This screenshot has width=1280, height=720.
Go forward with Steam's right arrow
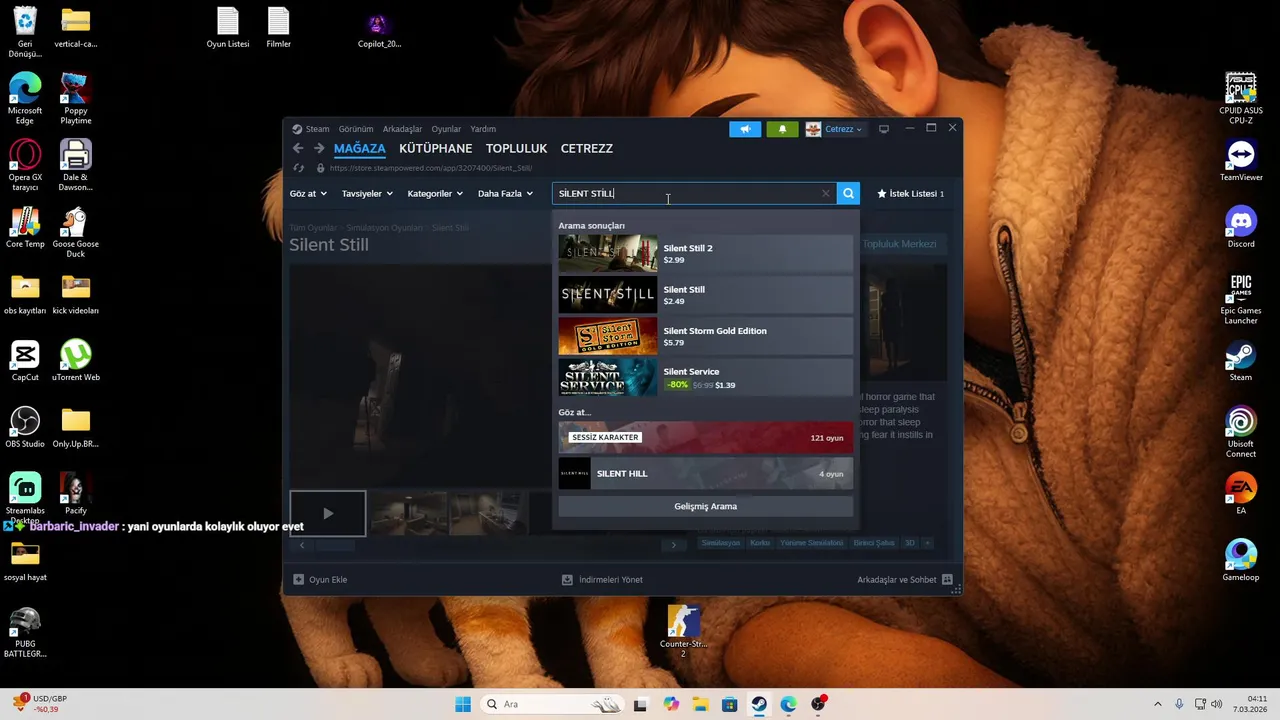click(x=319, y=148)
